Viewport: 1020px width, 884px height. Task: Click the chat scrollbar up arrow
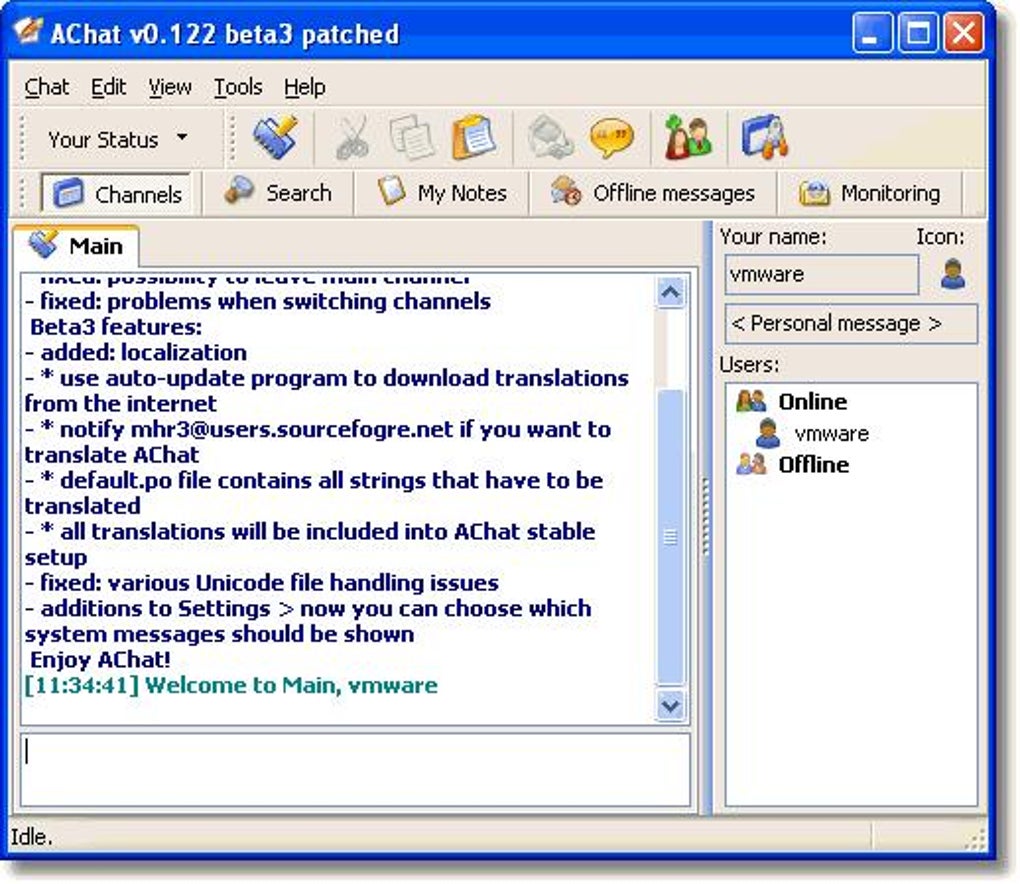click(670, 292)
